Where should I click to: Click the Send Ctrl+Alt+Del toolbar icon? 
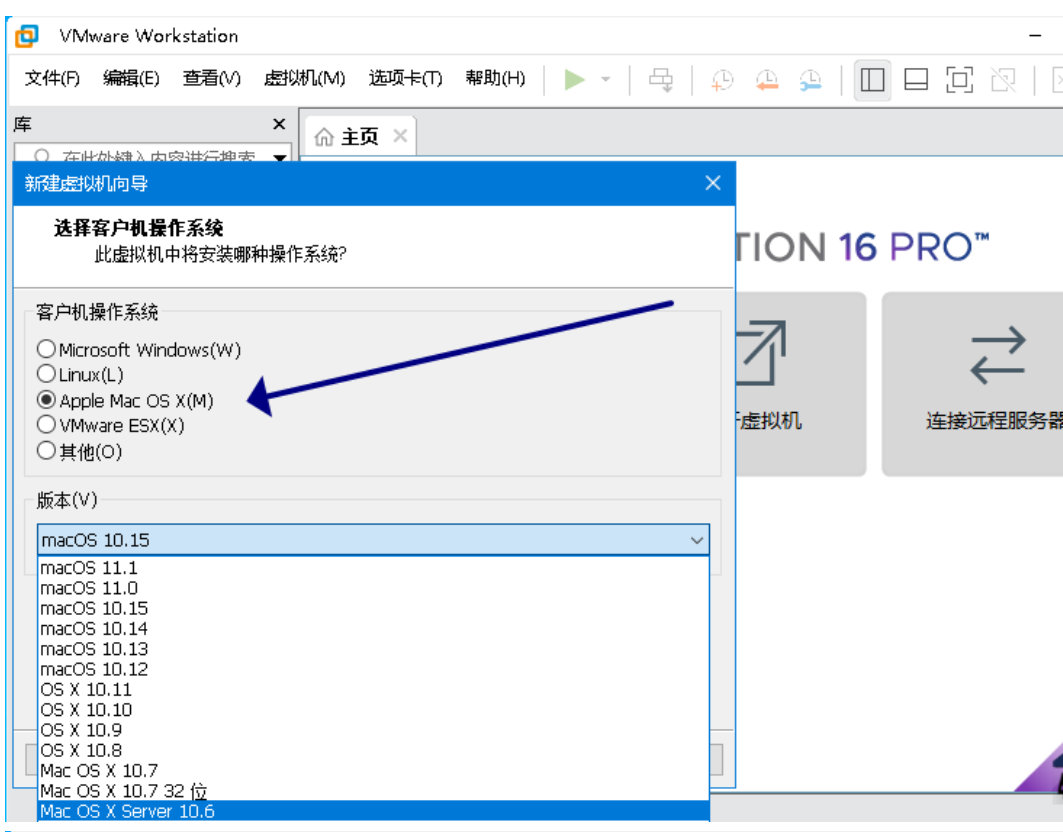(661, 80)
